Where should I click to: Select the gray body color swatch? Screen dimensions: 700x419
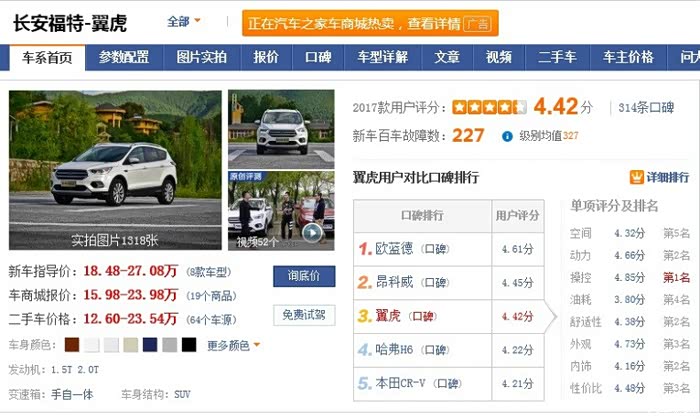tap(170, 345)
